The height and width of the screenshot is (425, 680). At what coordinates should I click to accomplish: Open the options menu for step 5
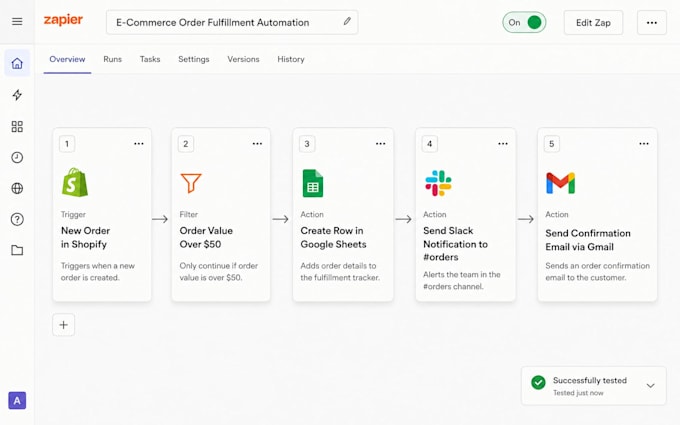click(644, 144)
